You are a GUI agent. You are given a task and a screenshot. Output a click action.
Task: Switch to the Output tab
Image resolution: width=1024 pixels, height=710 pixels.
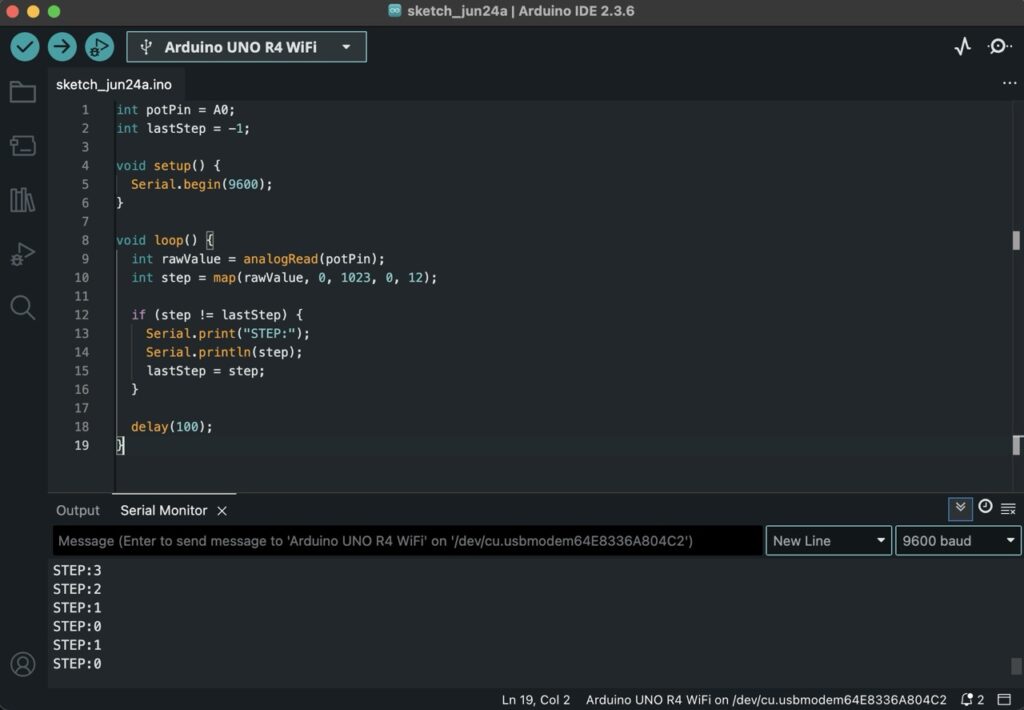(x=78, y=511)
